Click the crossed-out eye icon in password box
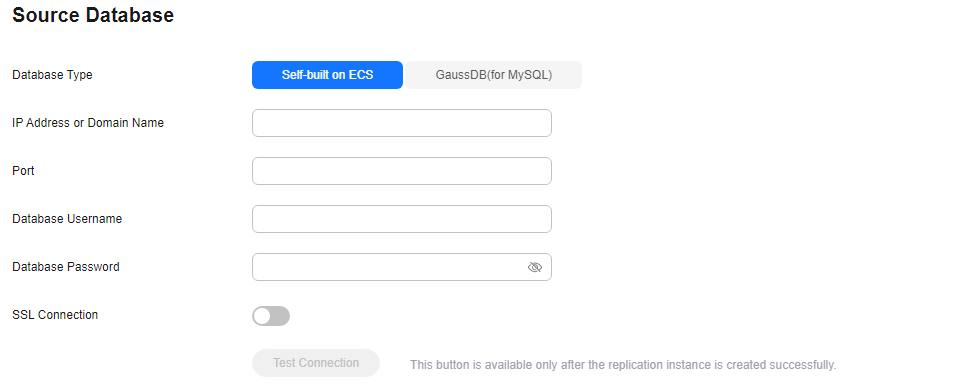Screen dimensions: 959x391 (x=535, y=267)
